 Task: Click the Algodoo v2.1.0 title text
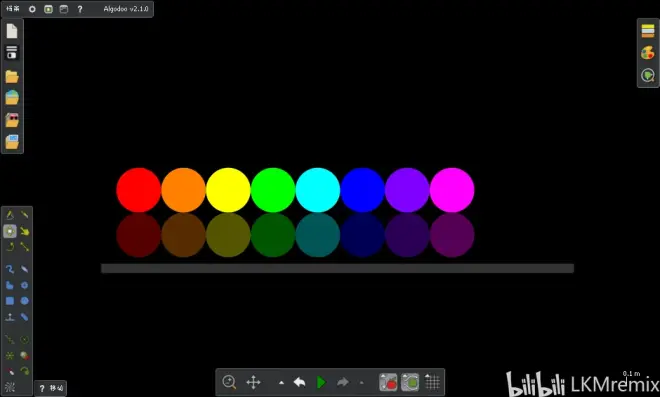pos(126,8)
